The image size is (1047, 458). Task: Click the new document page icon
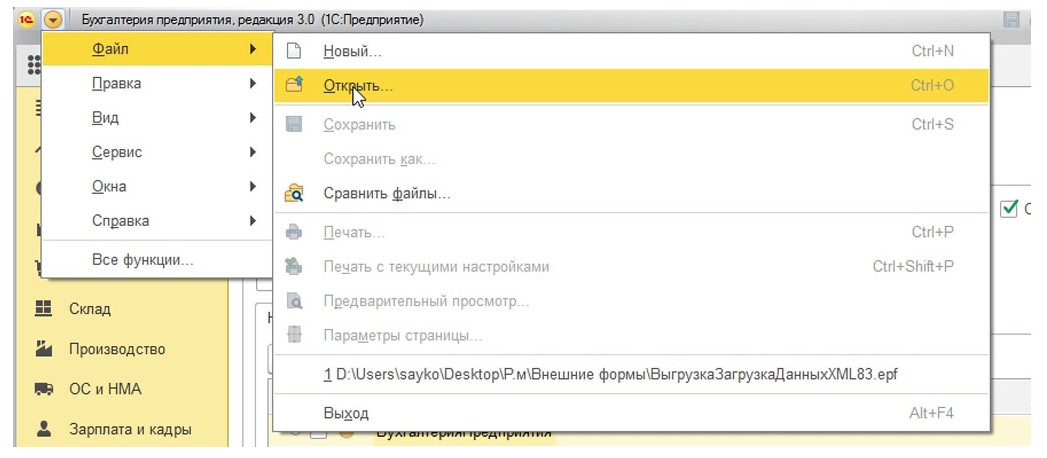point(294,51)
